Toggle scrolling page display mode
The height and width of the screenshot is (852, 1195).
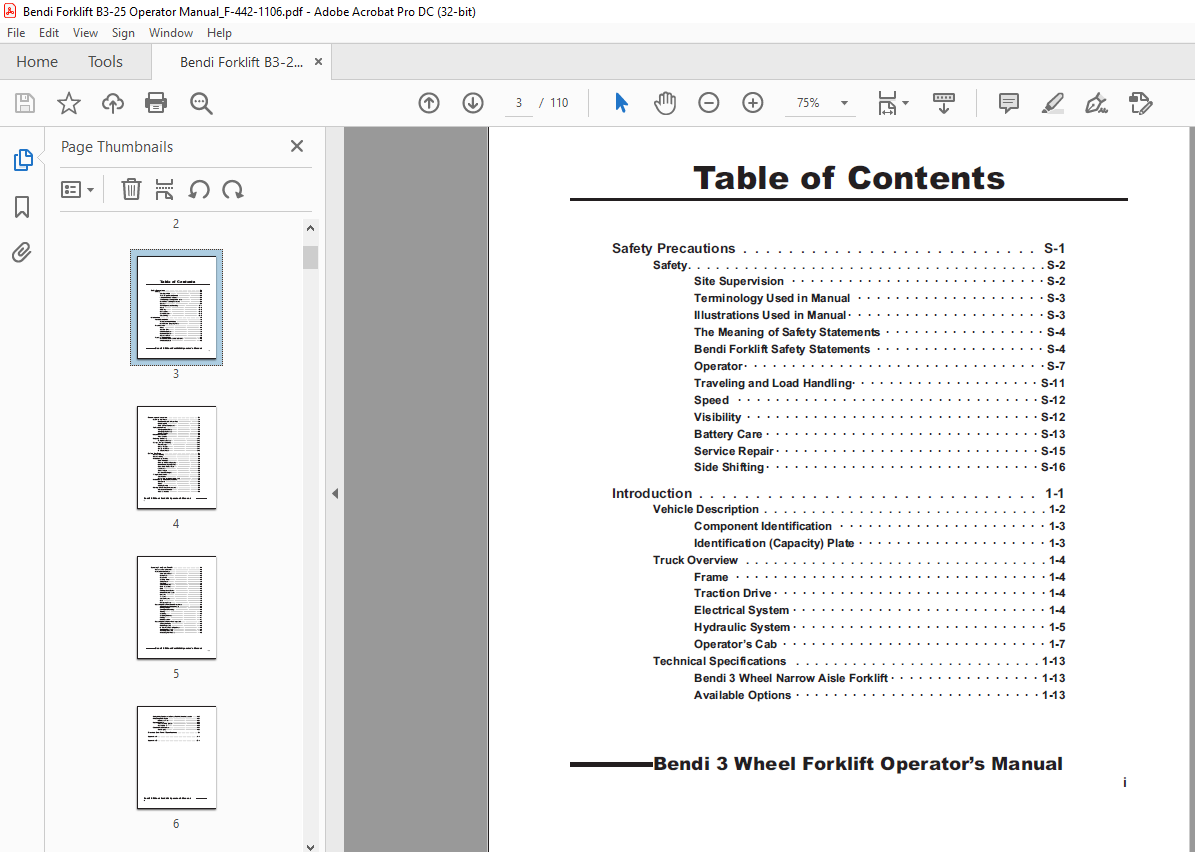[944, 103]
